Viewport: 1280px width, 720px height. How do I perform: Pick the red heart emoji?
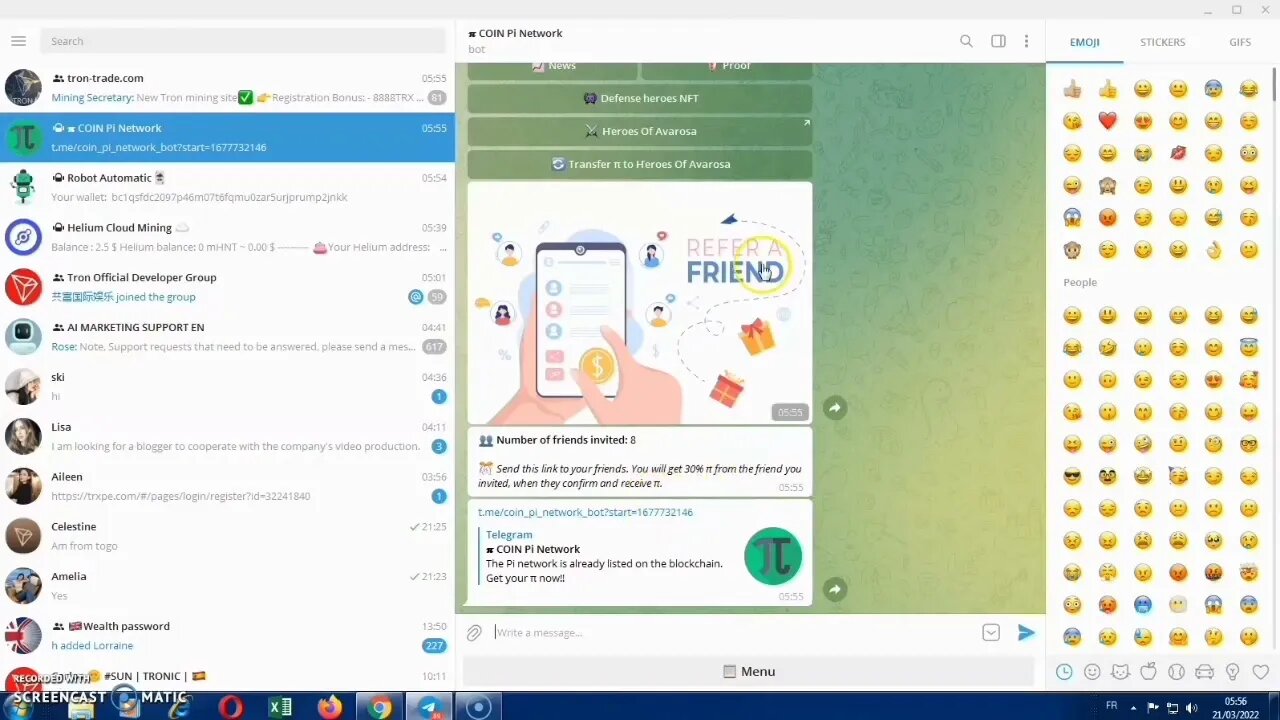[1107, 121]
